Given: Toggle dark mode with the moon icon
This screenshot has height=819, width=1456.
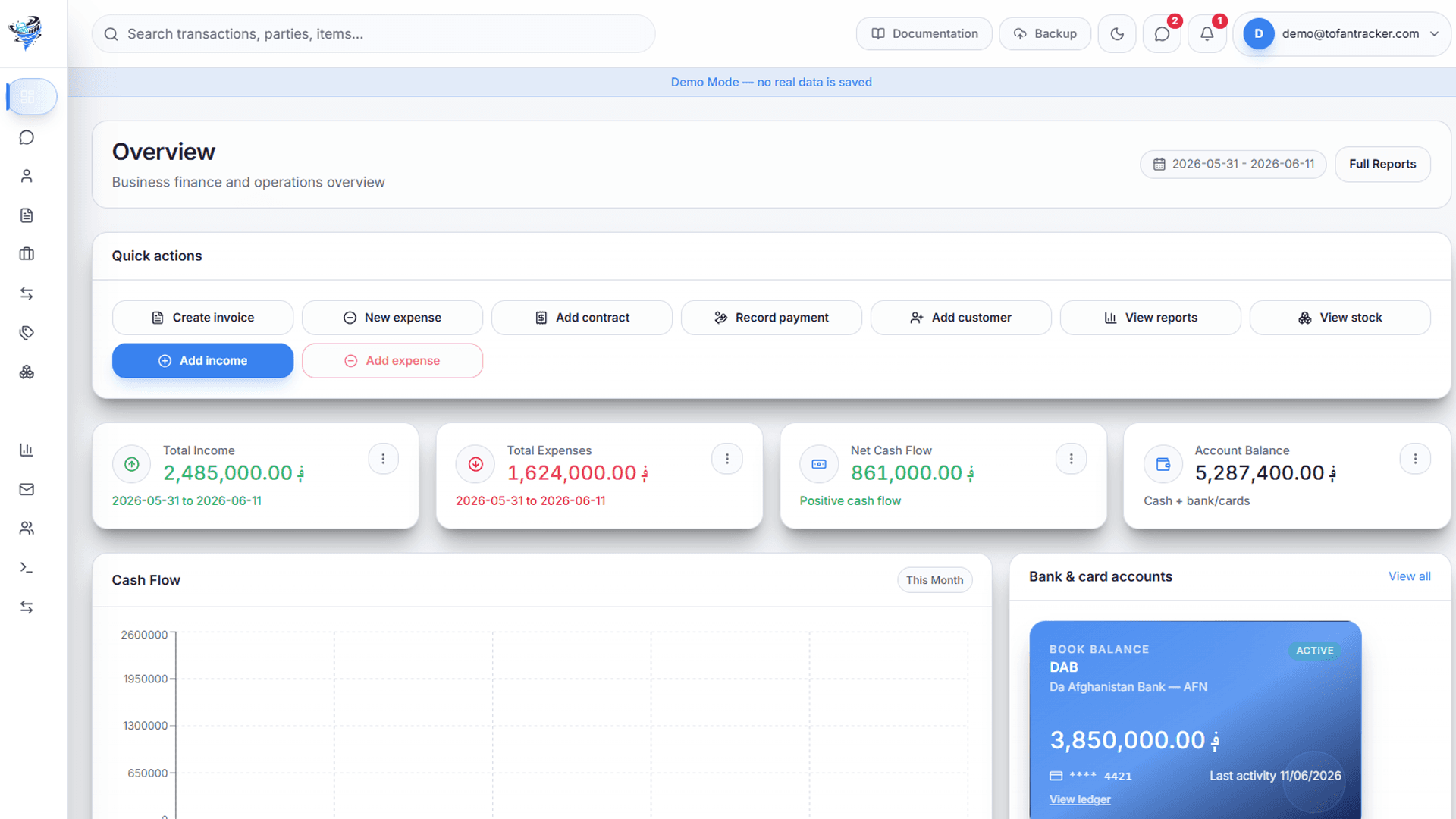Looking at the screenshot, I should (1117, 34).
